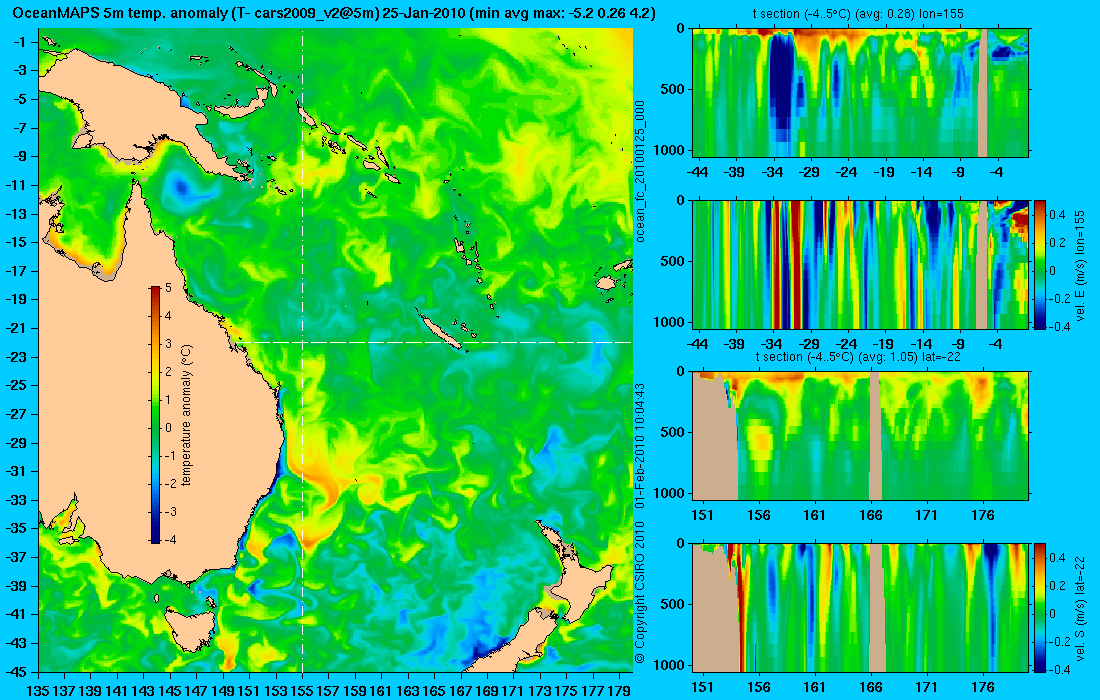Open the lat=-22 temperature section plot
The image size is (1100, 700).
(x=860, y=436)
